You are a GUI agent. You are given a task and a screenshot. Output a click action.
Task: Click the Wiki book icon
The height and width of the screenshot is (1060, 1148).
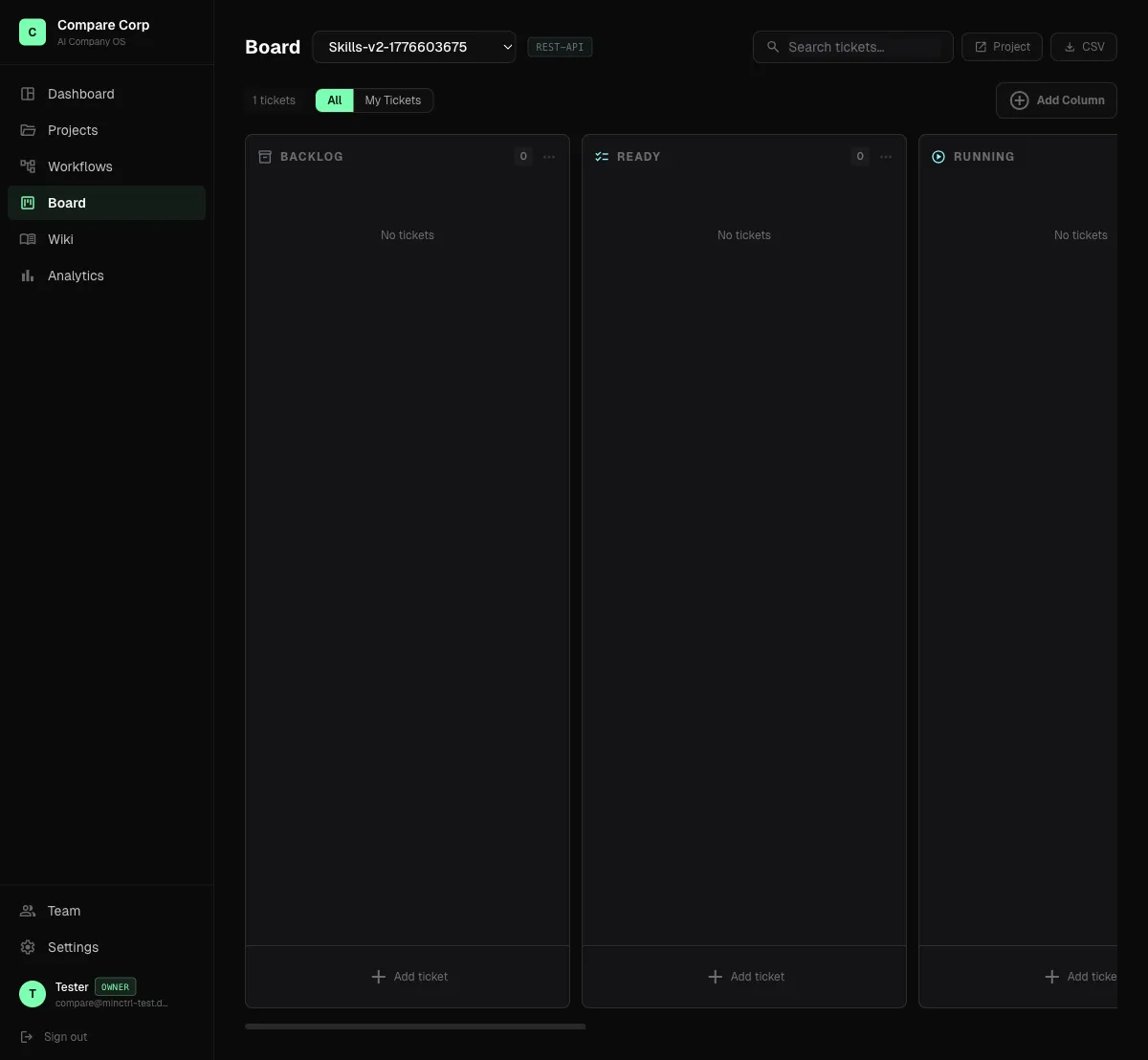pyautogui.click(x=28, y=239)
